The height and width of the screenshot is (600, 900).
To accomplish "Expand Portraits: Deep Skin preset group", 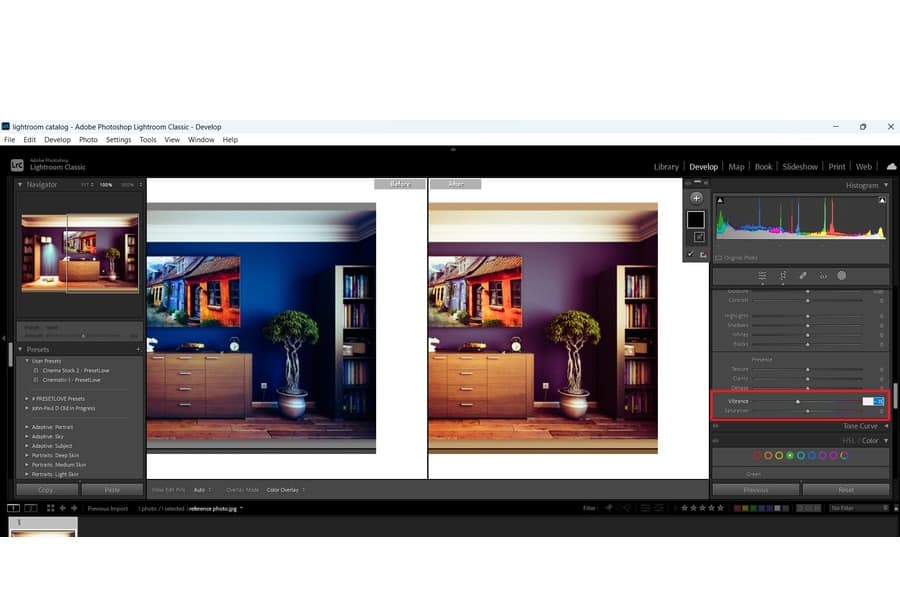I will [x=27, y=455].
